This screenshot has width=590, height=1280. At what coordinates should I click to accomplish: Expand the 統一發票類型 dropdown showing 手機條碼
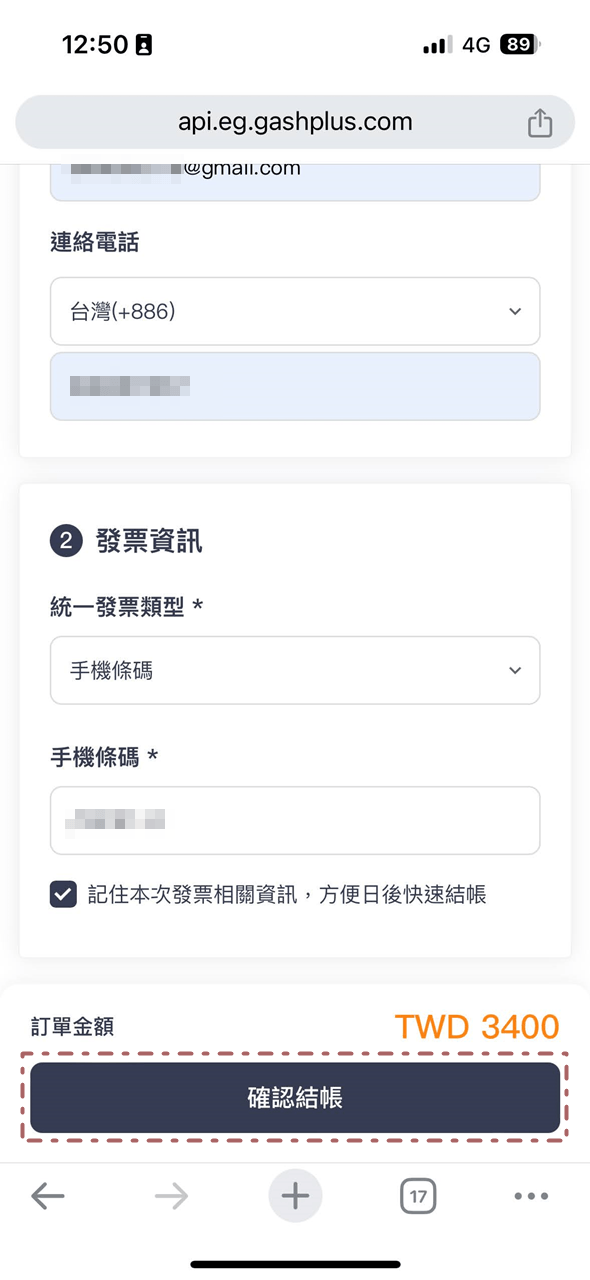[295, 670]
